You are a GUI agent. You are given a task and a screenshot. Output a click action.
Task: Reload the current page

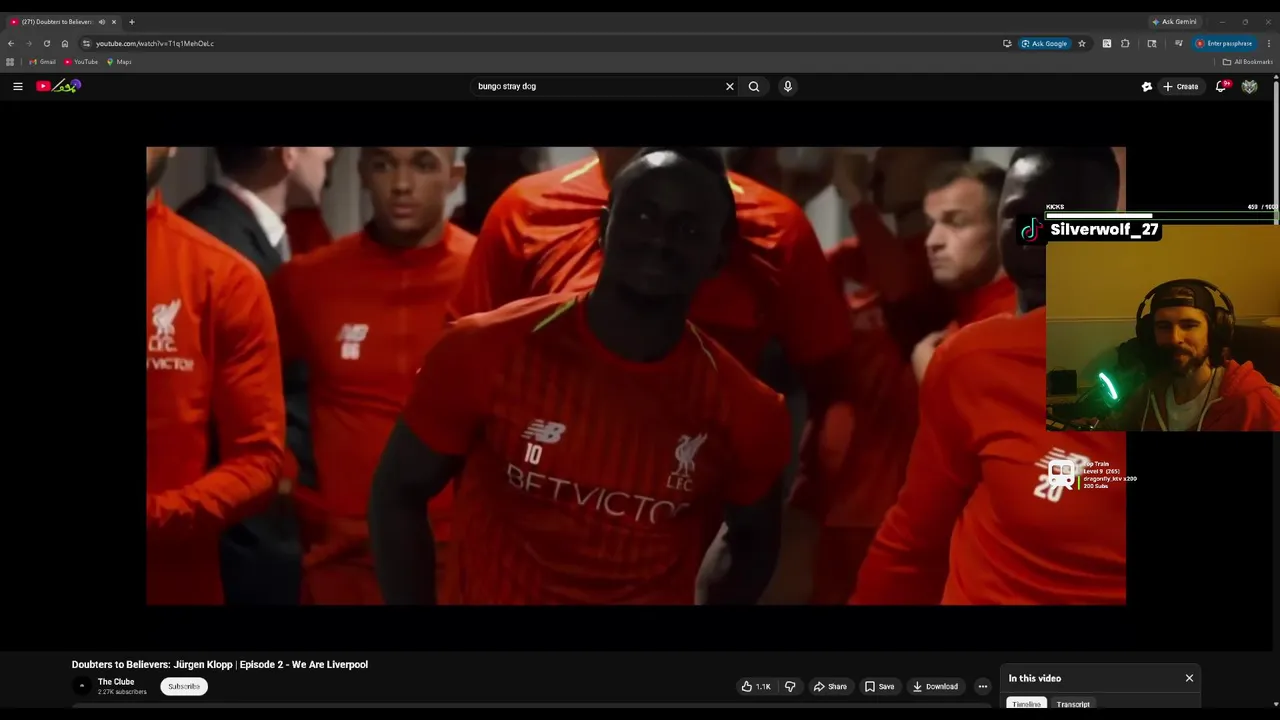pyautogui.click(x=46, y=43)
